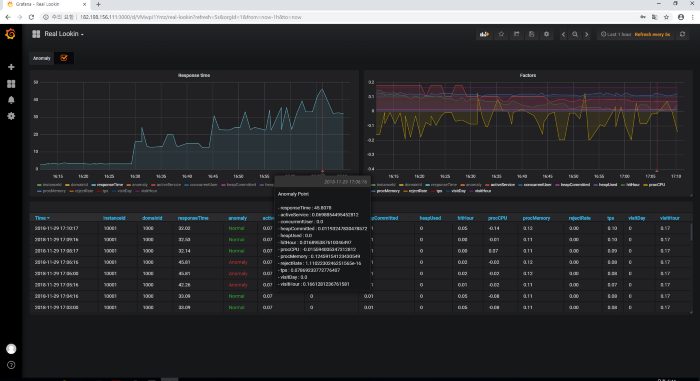Click responseTime value 32.14

click(184, 251)
